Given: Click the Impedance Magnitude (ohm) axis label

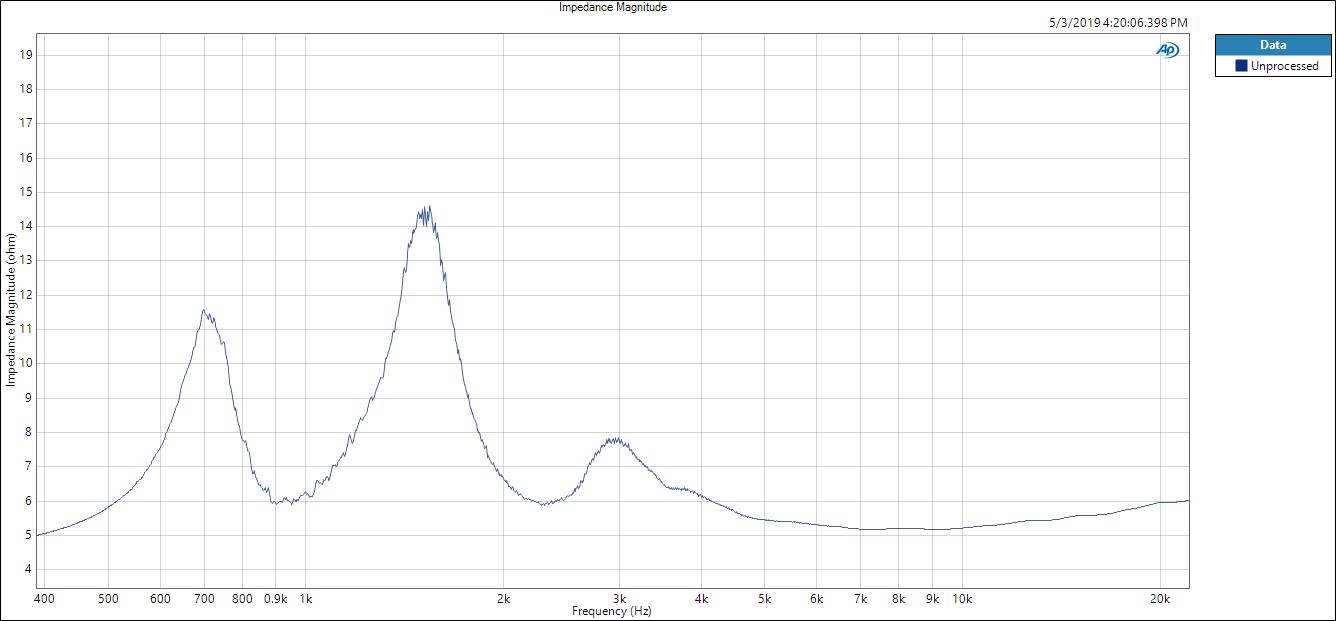Looking at the screenshot, I should point(10,310).
